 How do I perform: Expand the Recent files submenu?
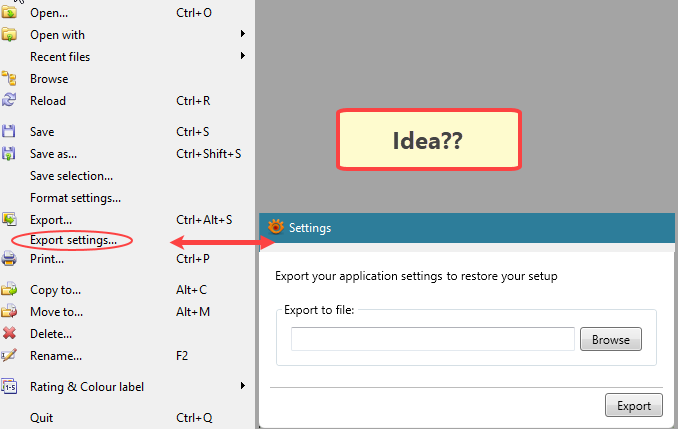click(243, 57)
